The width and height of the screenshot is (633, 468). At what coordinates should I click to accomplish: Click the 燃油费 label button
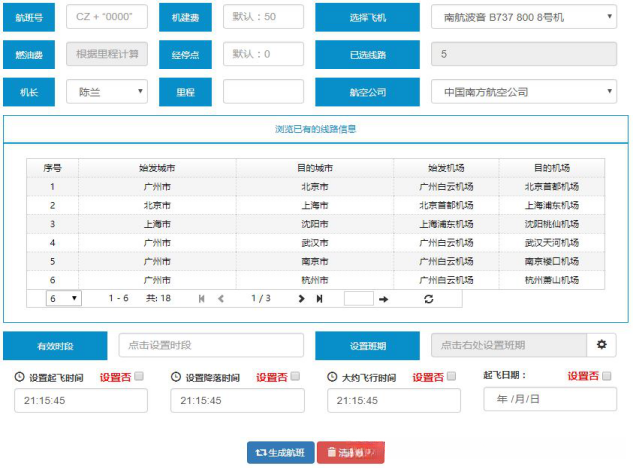[x=29, y=55]
